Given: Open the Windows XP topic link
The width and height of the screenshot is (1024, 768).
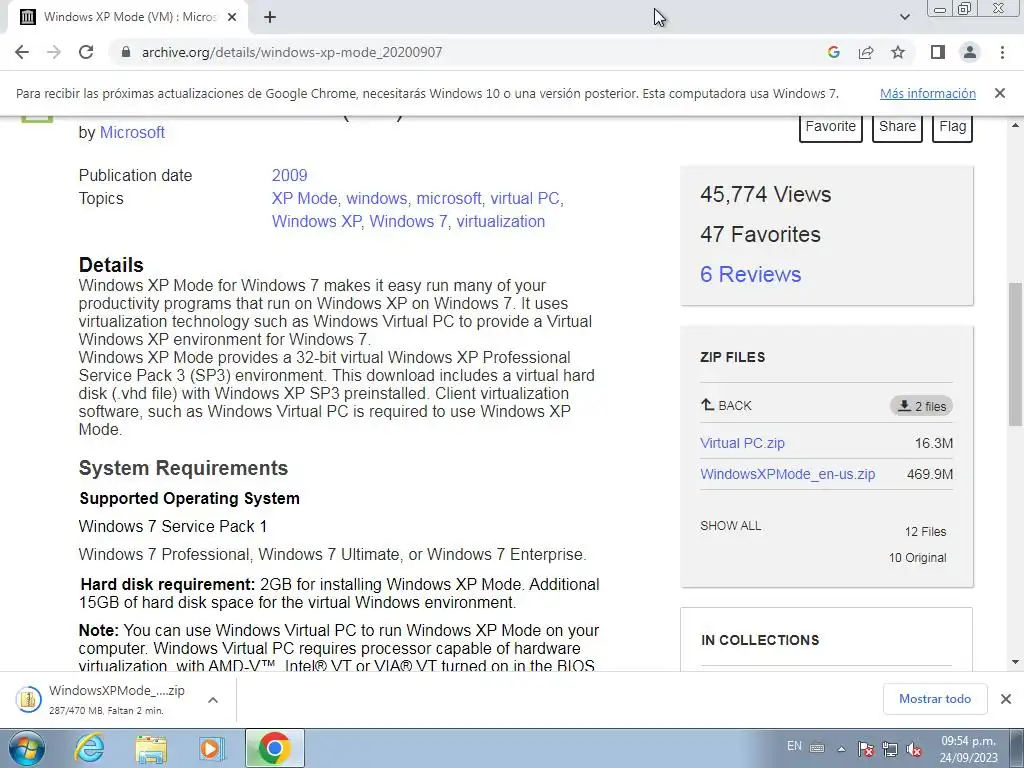Looking at the screenshot, I should tap(316, 221).
